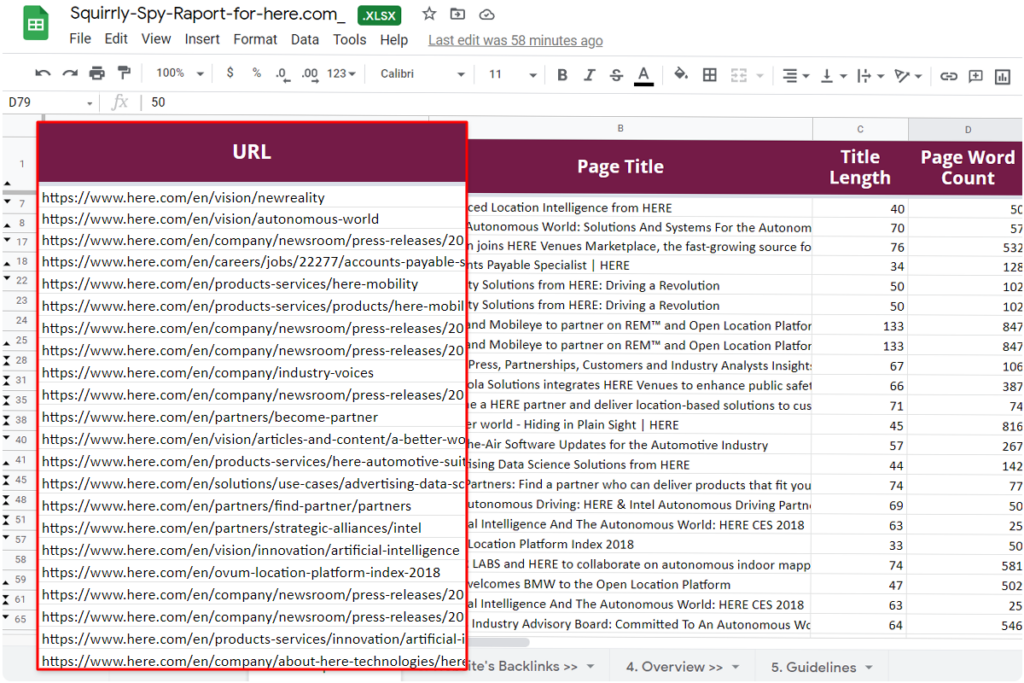Screen dimensions: 1024x683
Task: Switch to the Overview sheet tab
Action: [674, 667]
